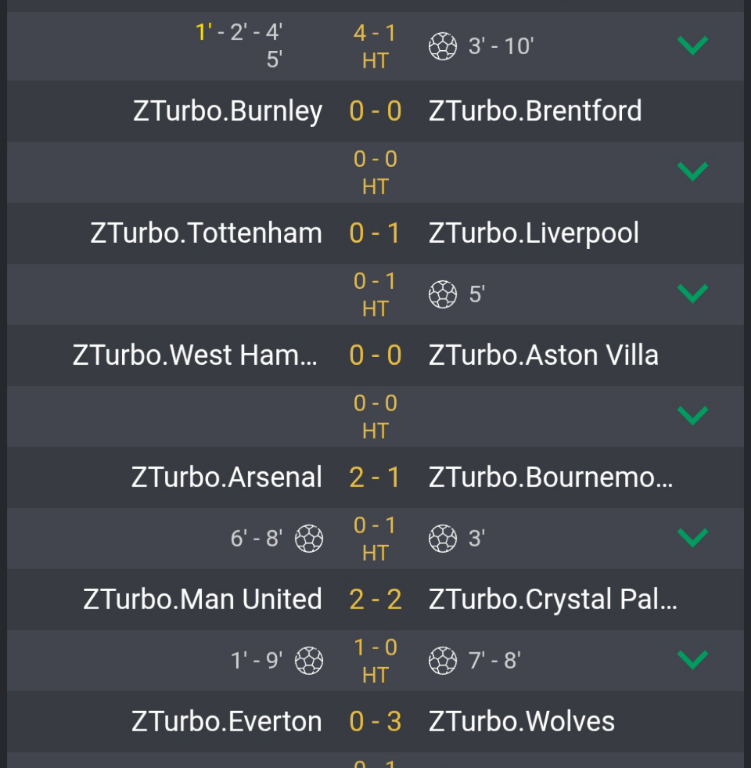Click the ball icon beside Arsenal's 6' - 8' goals
The height and width of the screenshot is (768, 751).
click(x=309, y=538)
